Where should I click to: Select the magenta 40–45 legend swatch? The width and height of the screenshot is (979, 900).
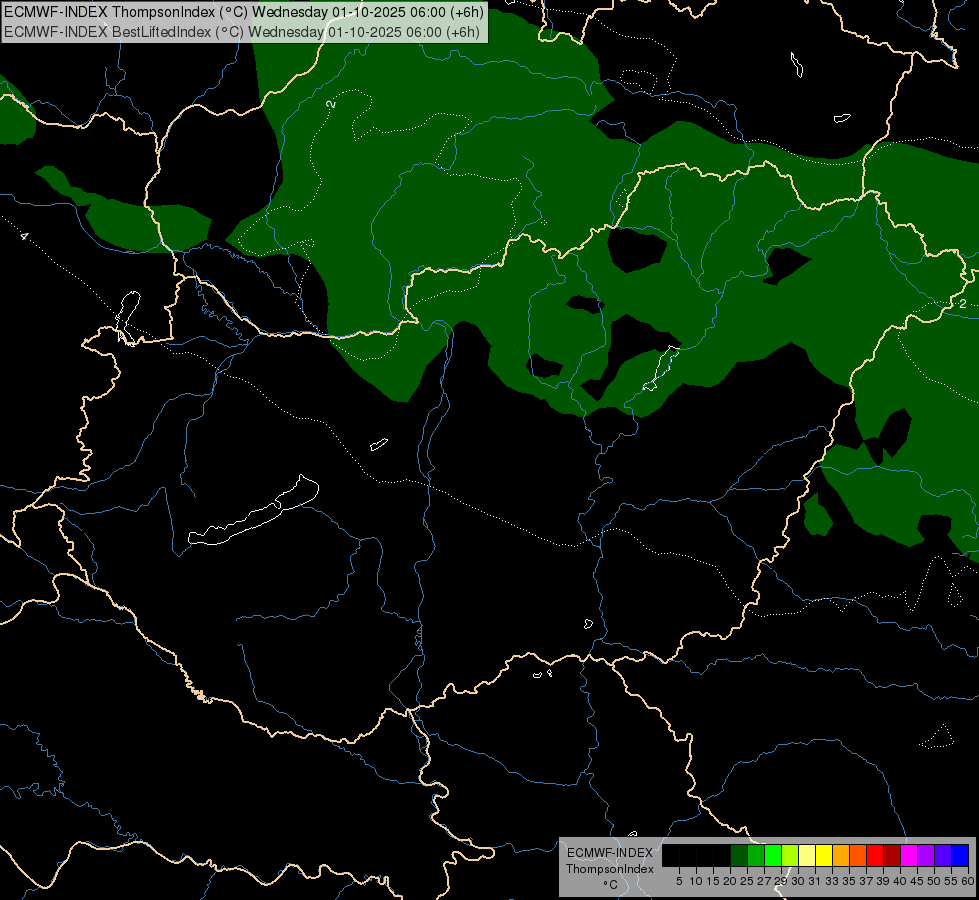(909, 855)
